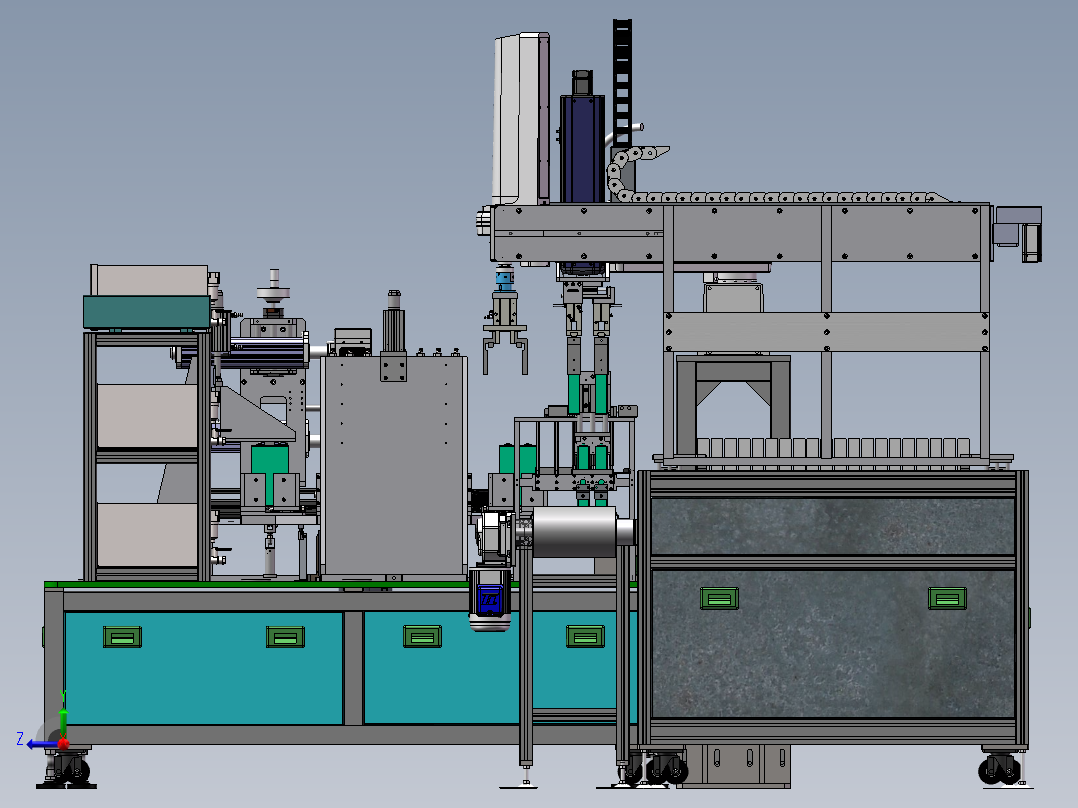The image size is (1078, 808).
Task: Click the large gray enclosure box at center
Action: point(394,466)
